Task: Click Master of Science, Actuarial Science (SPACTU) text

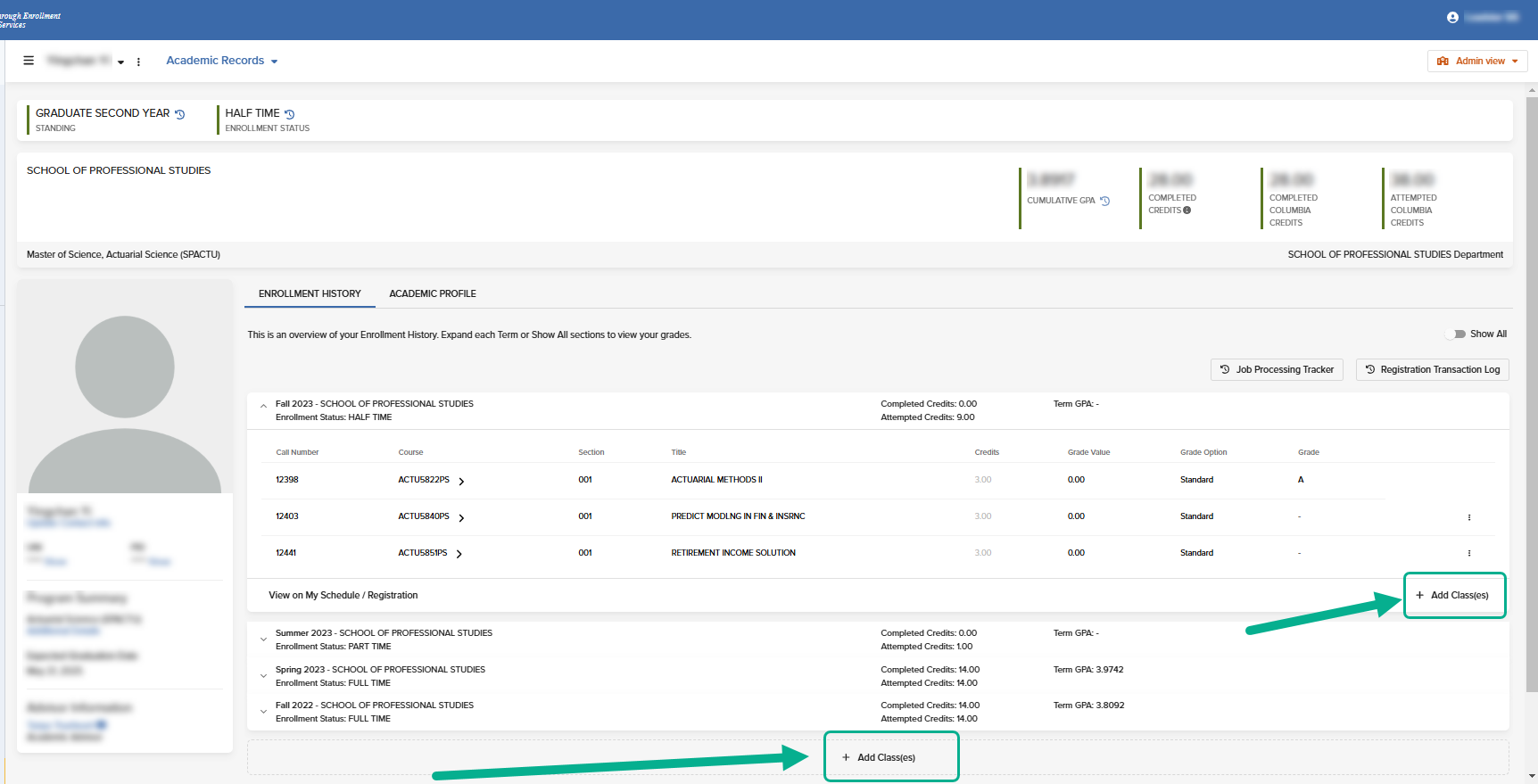Action: click(x=123, y=254)
